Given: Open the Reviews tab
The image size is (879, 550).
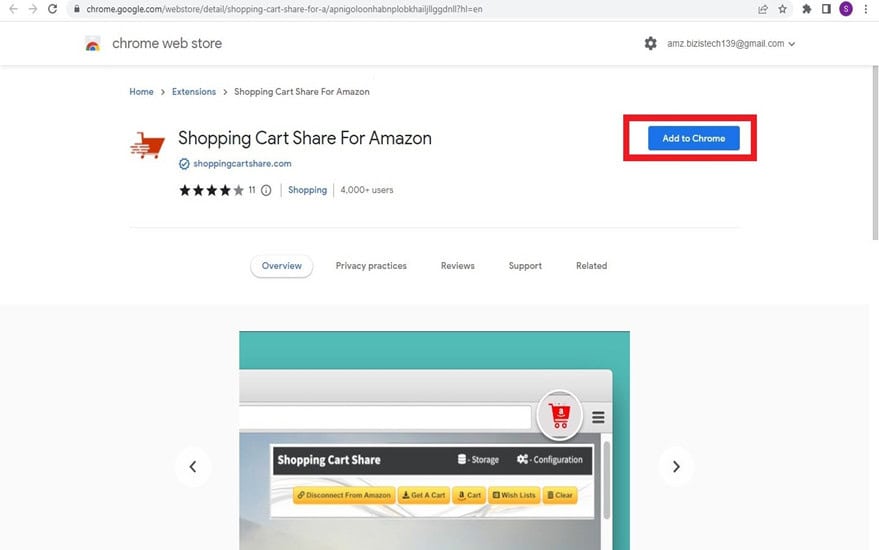Looking at the screenshot, I should 457,266.
